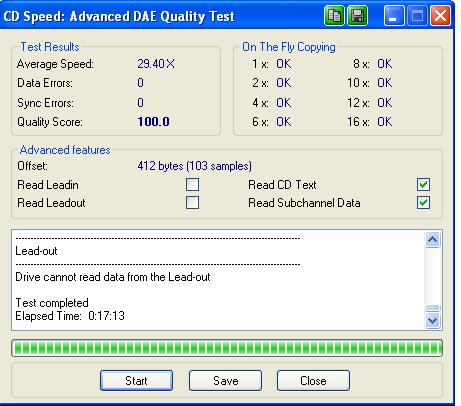Click the Offset value 412 bytes
The height and width of the screenshot is (406, 461).
coord(194,166)
